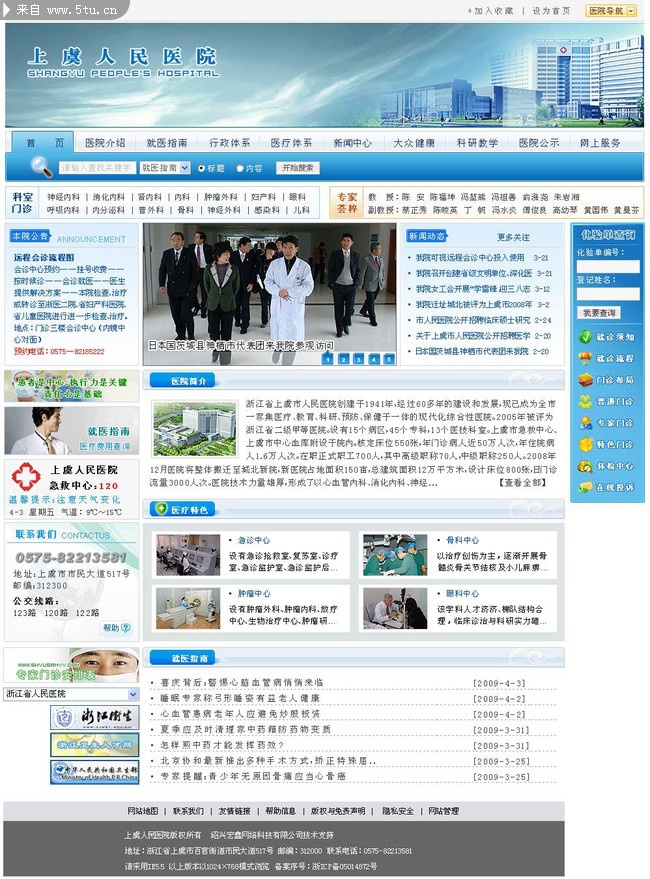This screenshot has height=879, width=650.
Task: Select the 内容 radio button
Action: [x=240, y=168]
